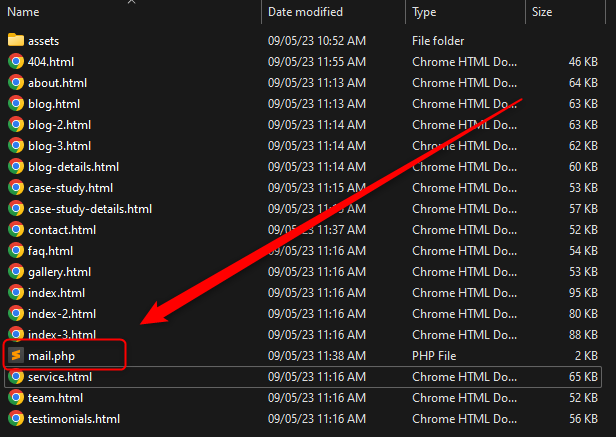616x437 pixels.
Task: Sort files by Type column header
Action: [x=424, y=12]
